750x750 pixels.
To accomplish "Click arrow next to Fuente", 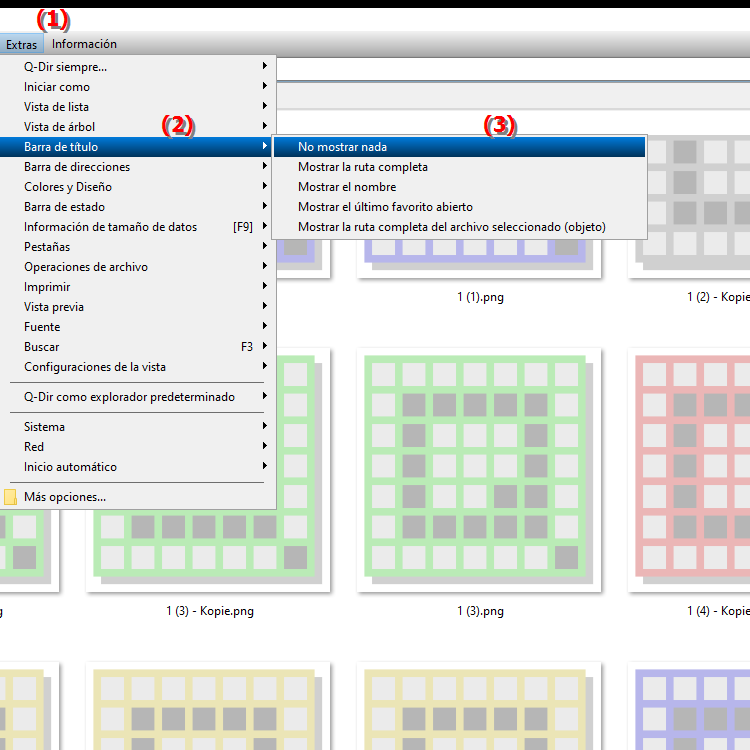I will coord(265,326).
